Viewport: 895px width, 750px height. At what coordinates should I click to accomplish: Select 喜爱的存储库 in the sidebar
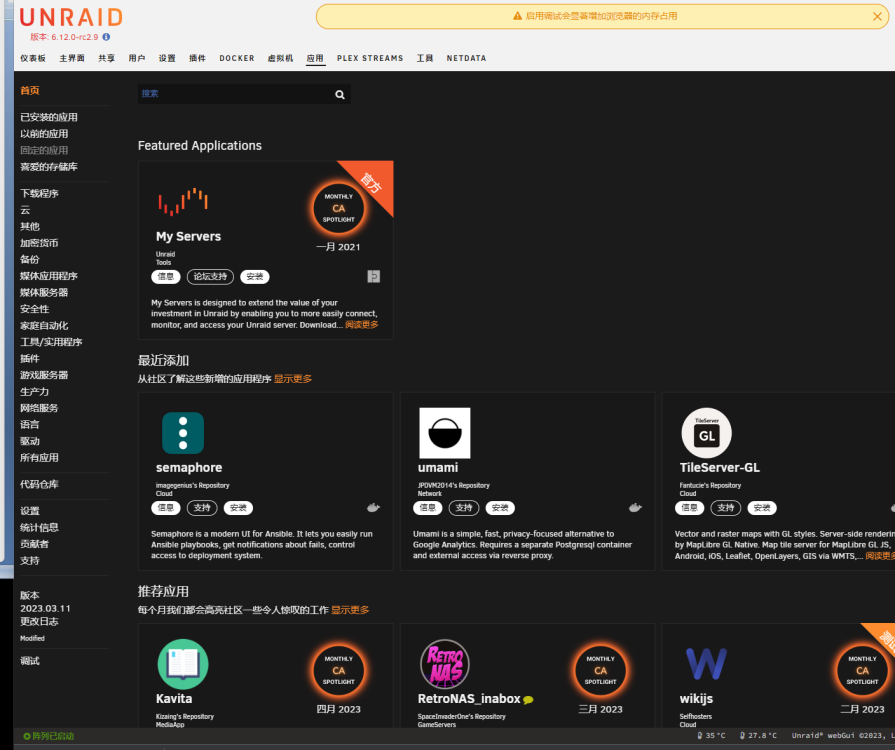(49, 167)
